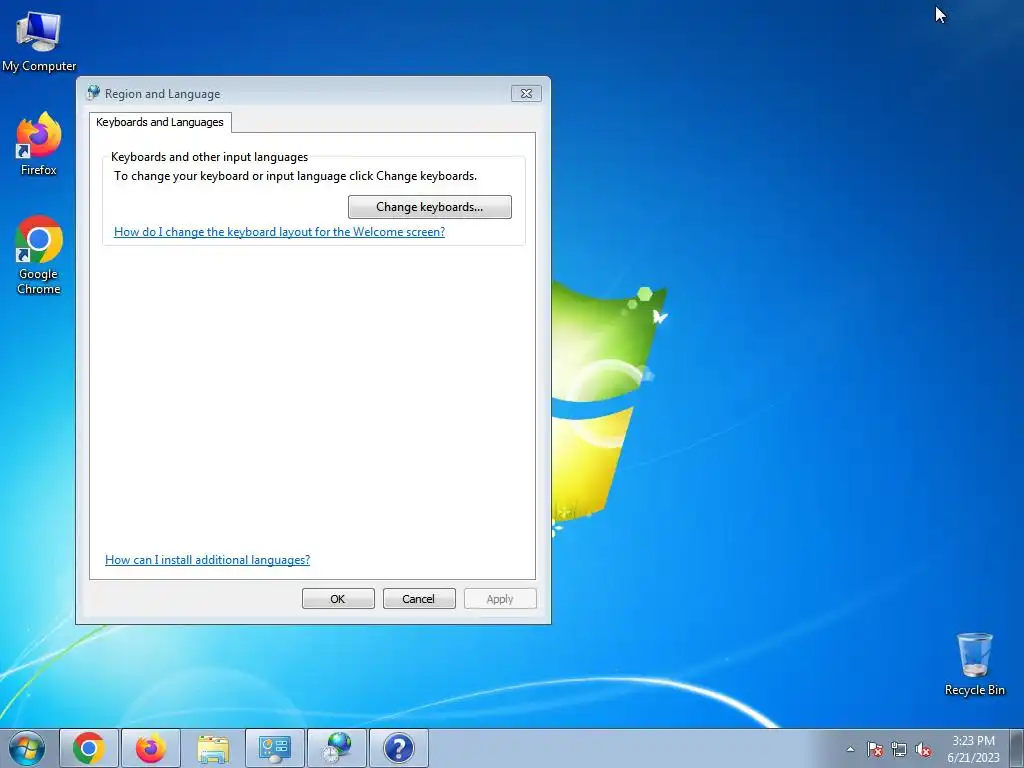Image resolution: width=1024 pixels, height=768 pixels.
Task: Click the greyed-out Apply button
Action: tap(500, 599)
